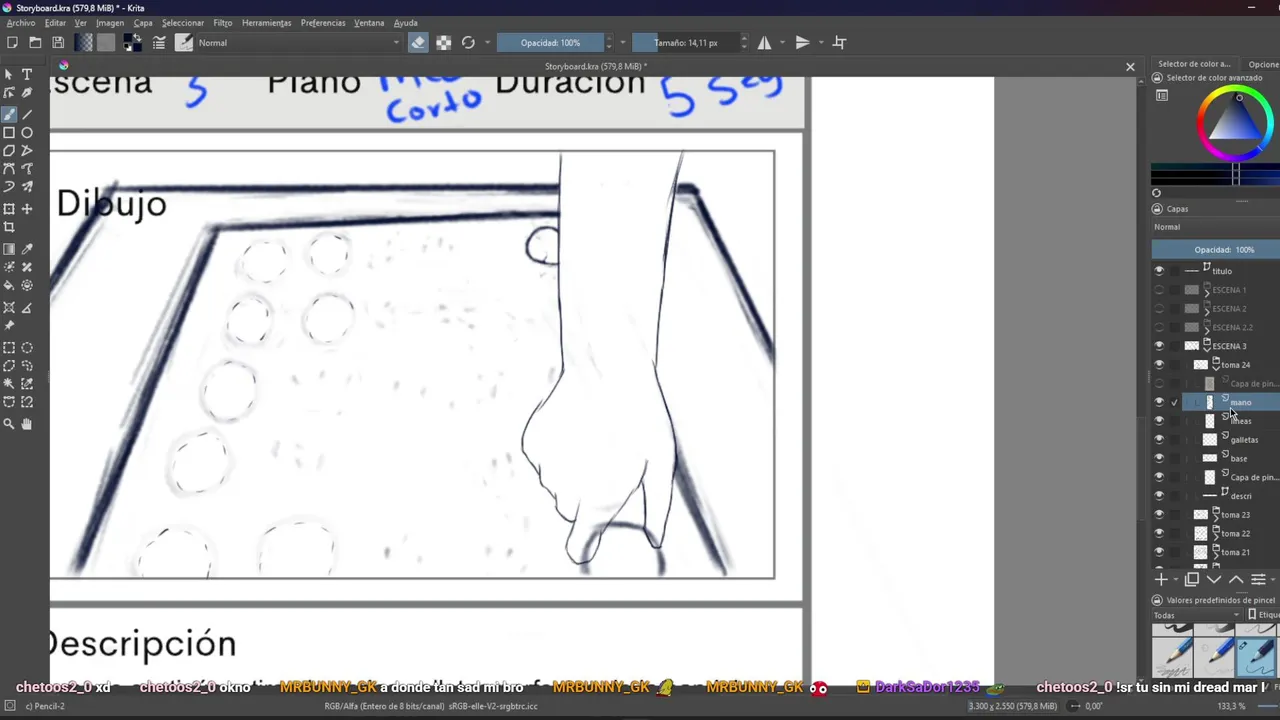This screenshot has width=1280, height=720.
Task: Select the Zoom tool
Action: point(9,424)
